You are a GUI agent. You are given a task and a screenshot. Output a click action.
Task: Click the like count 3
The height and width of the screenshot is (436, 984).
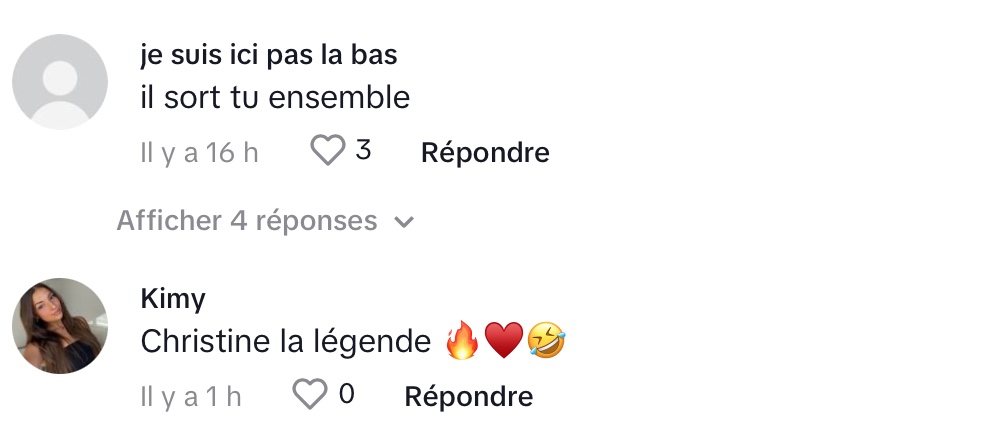(363, 151)
